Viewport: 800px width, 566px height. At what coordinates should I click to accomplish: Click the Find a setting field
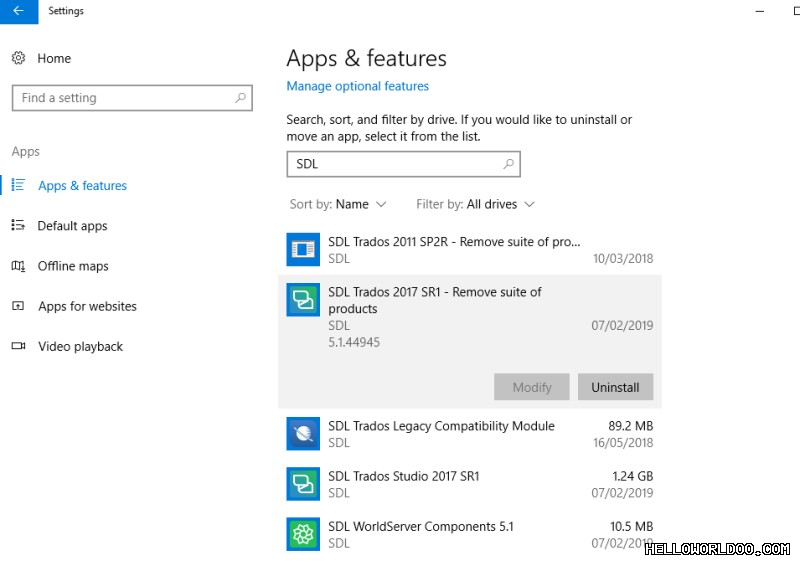[x=132, y=97]
